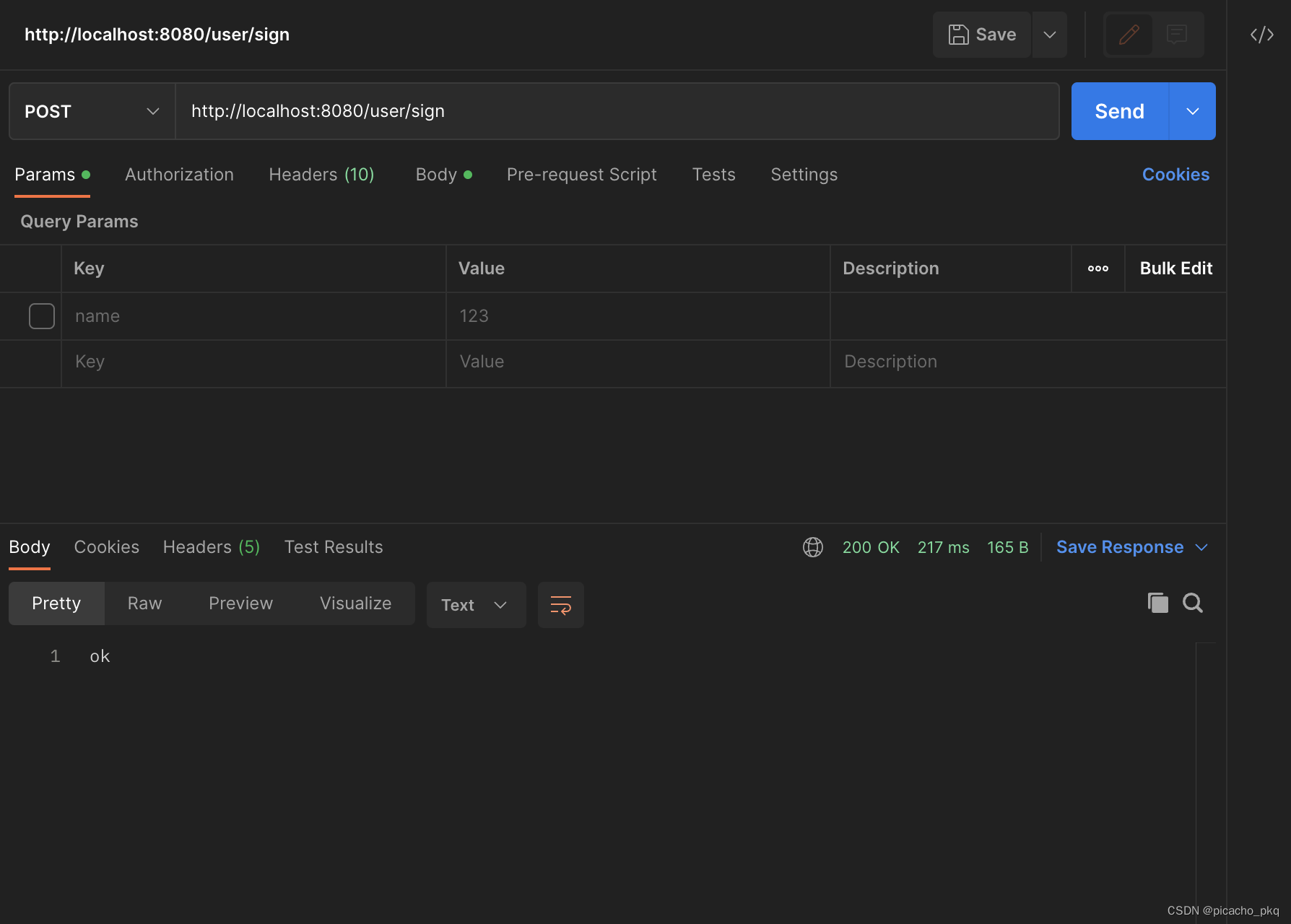Send the request
The width and height of the screenshot is (1291, 924).
click(x=1120, y=111)
